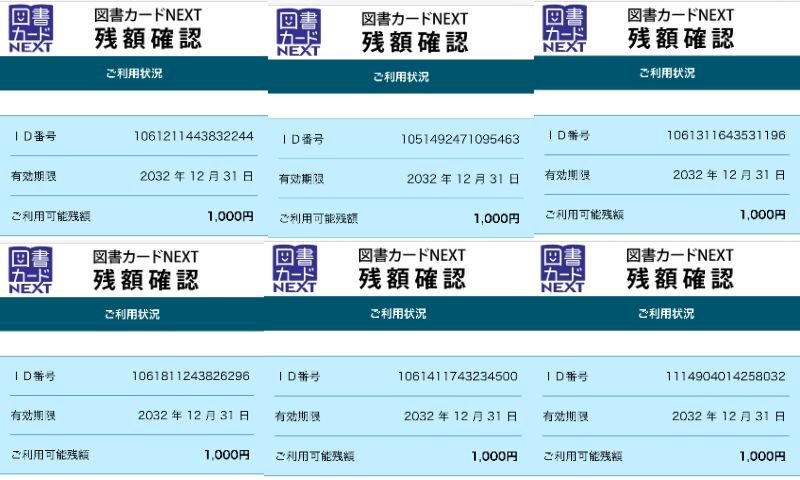This screenshot has width=800, height=480.
Task: Select ID number 1114904014258032
Action: pyautogui.click(x=726, y=376)
